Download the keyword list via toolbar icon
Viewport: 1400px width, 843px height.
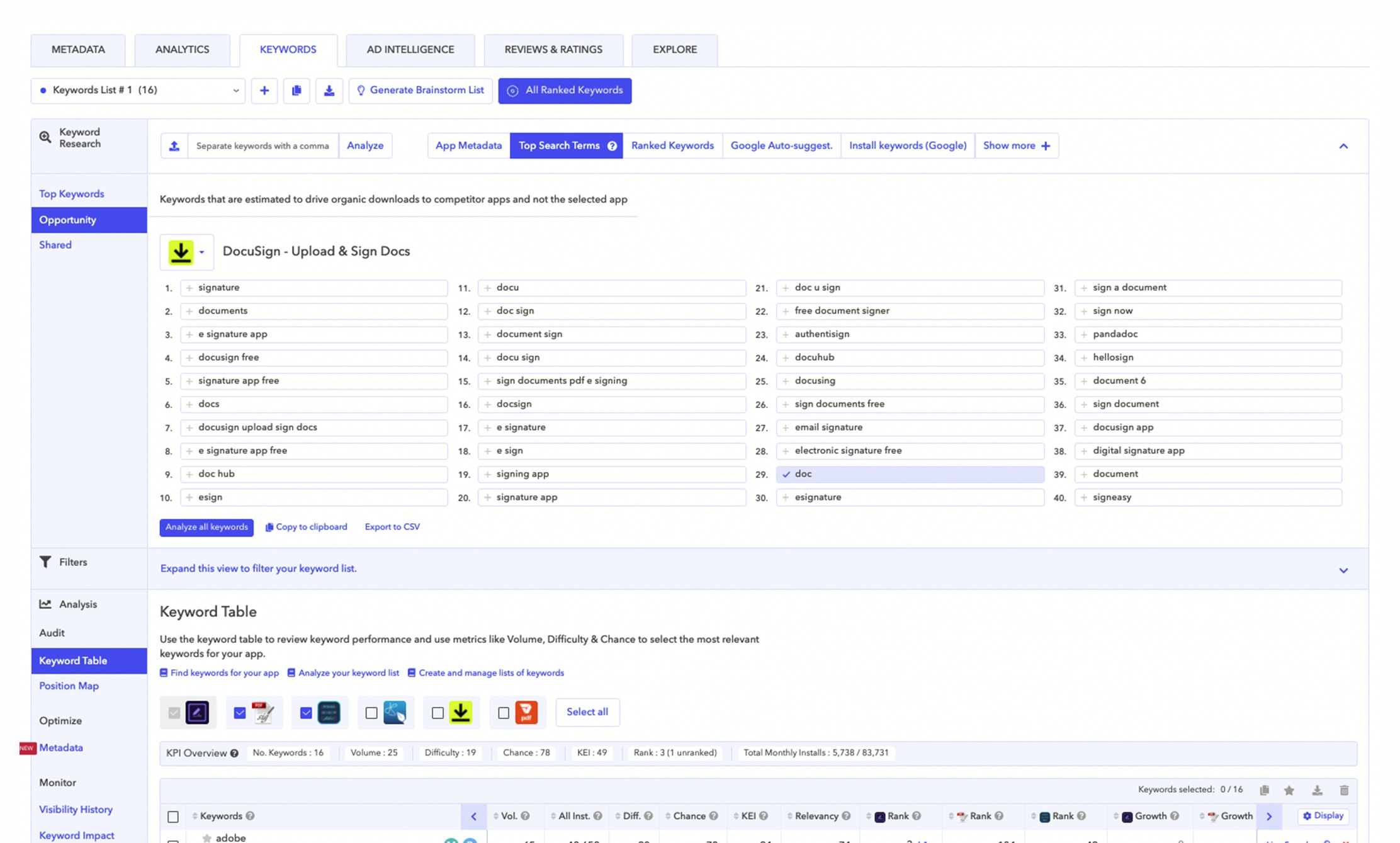329,91
